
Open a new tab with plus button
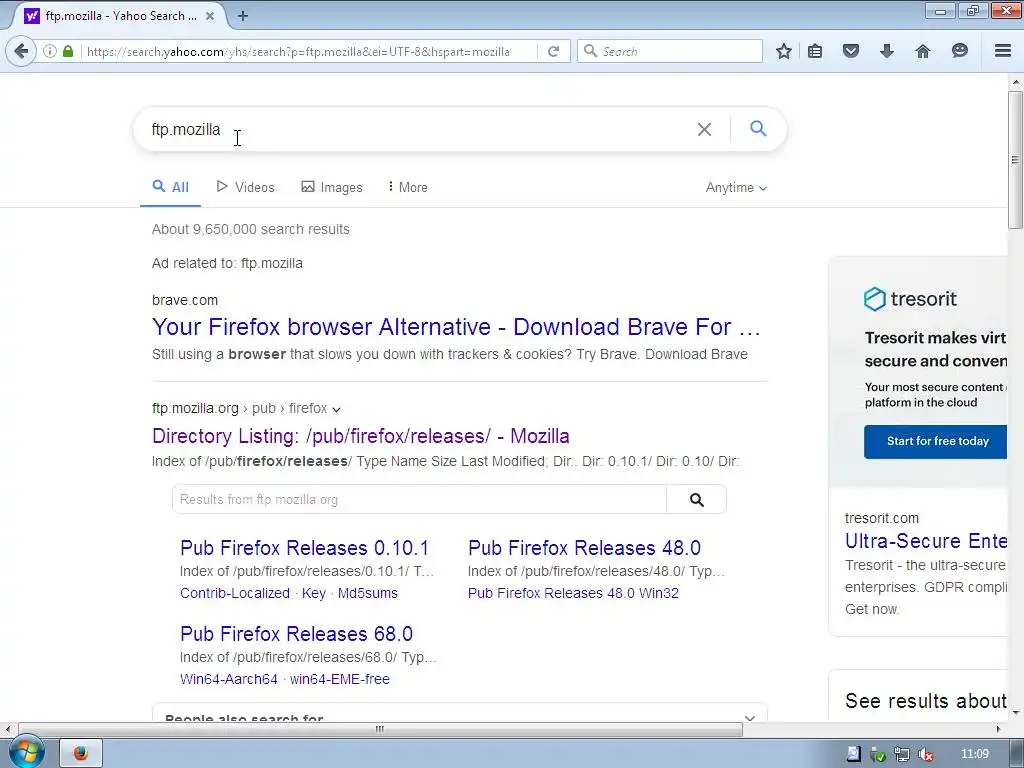tap(243, 16)
